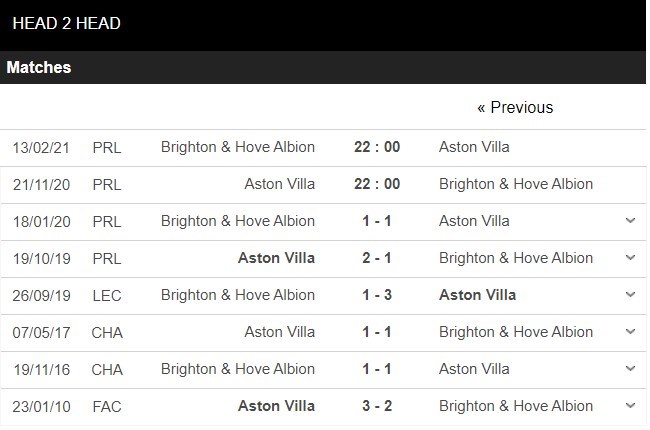Open the Matches tab
This screenshot has height=430, width=650.
coord(39,68)
